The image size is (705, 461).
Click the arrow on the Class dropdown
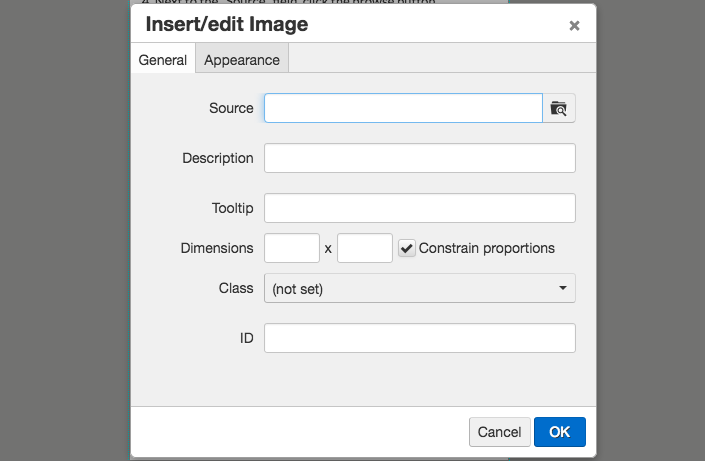[x=562, y=288]
